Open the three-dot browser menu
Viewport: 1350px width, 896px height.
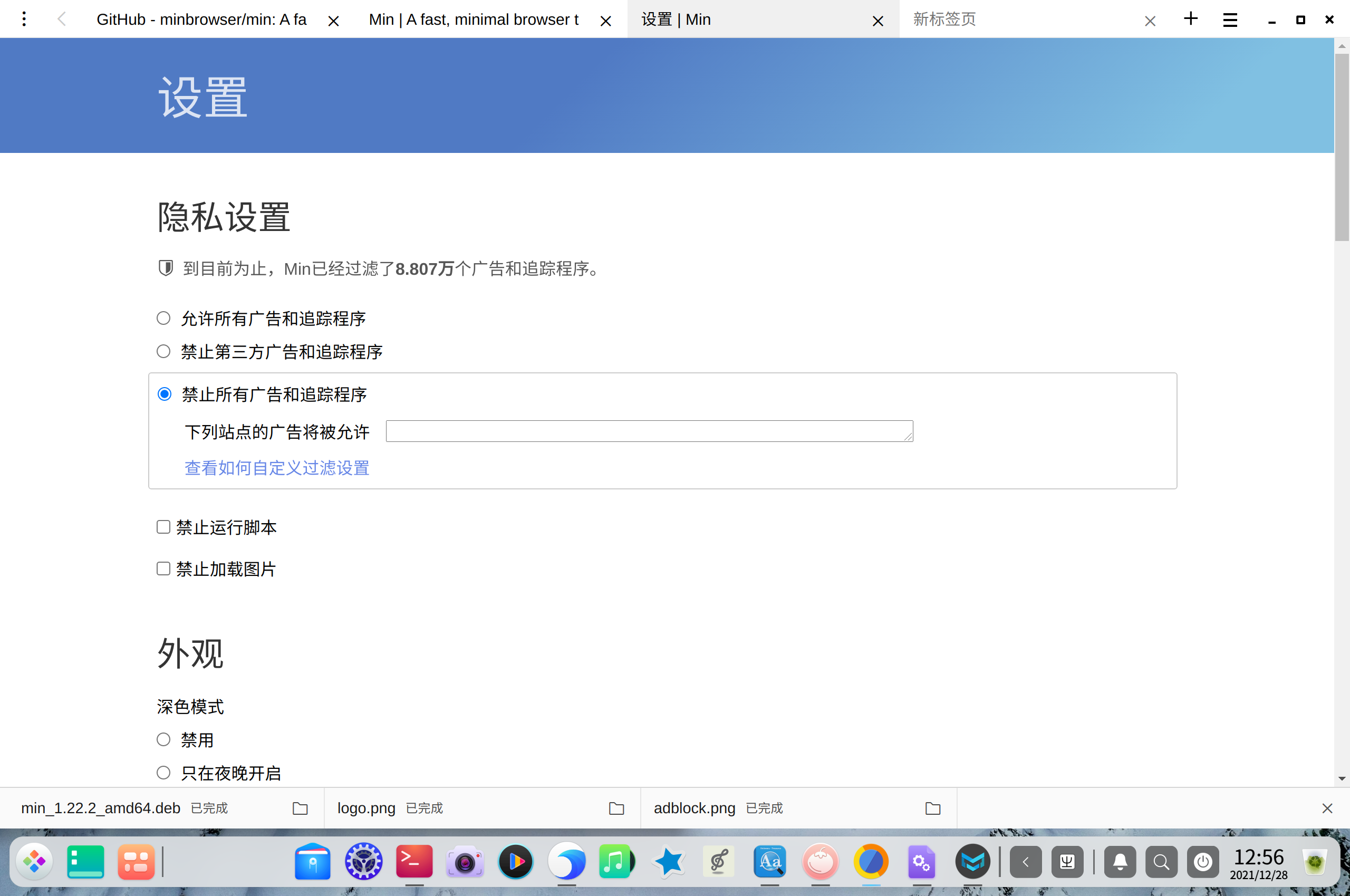pyautogui.click(x=24, y=20)
